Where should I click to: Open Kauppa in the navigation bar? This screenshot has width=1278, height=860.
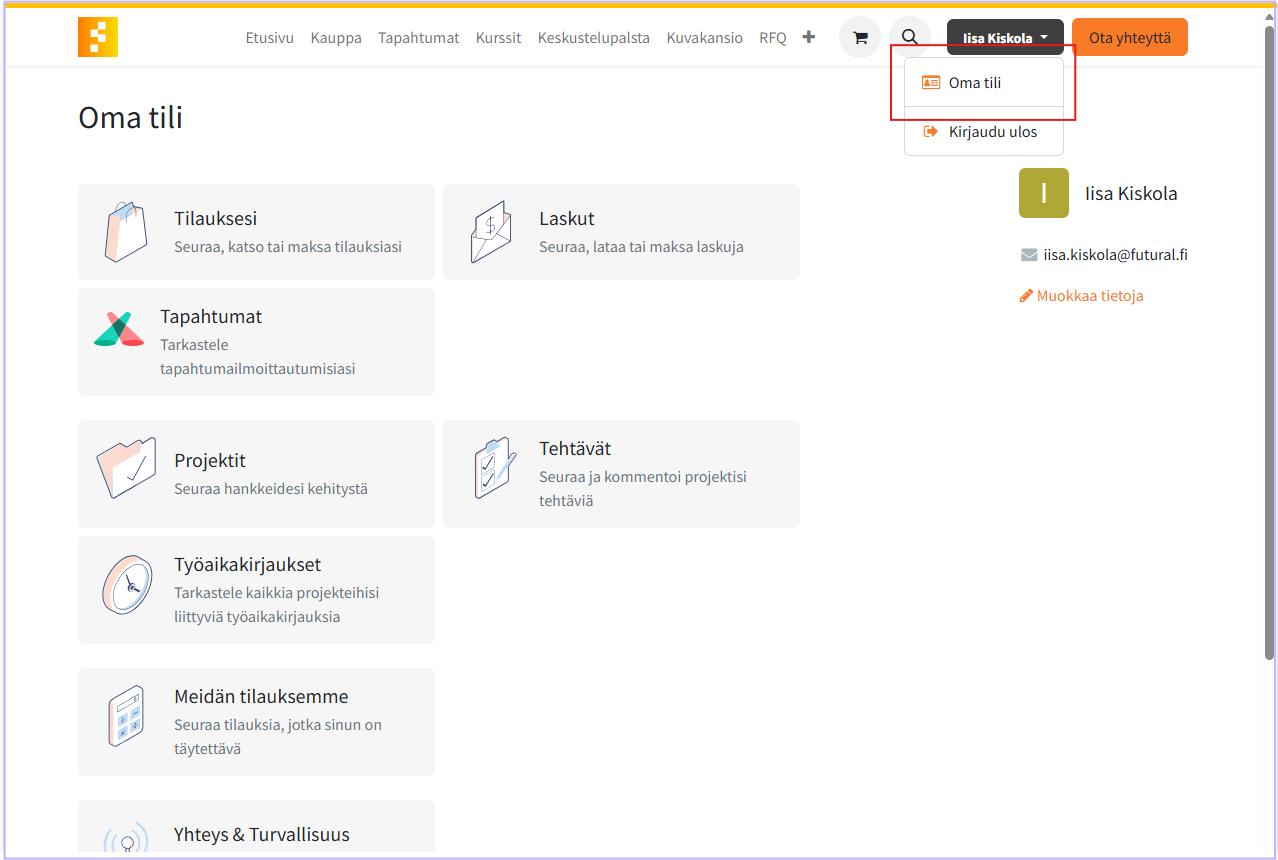(x=336, y=38)
